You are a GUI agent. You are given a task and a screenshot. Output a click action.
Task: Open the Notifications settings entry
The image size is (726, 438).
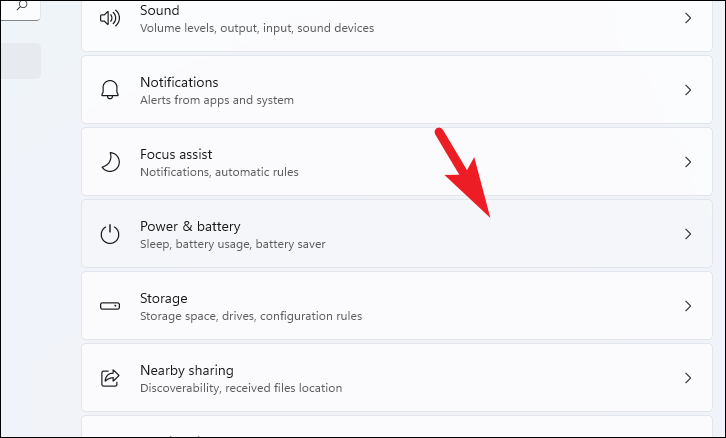(x=397, y=89)
